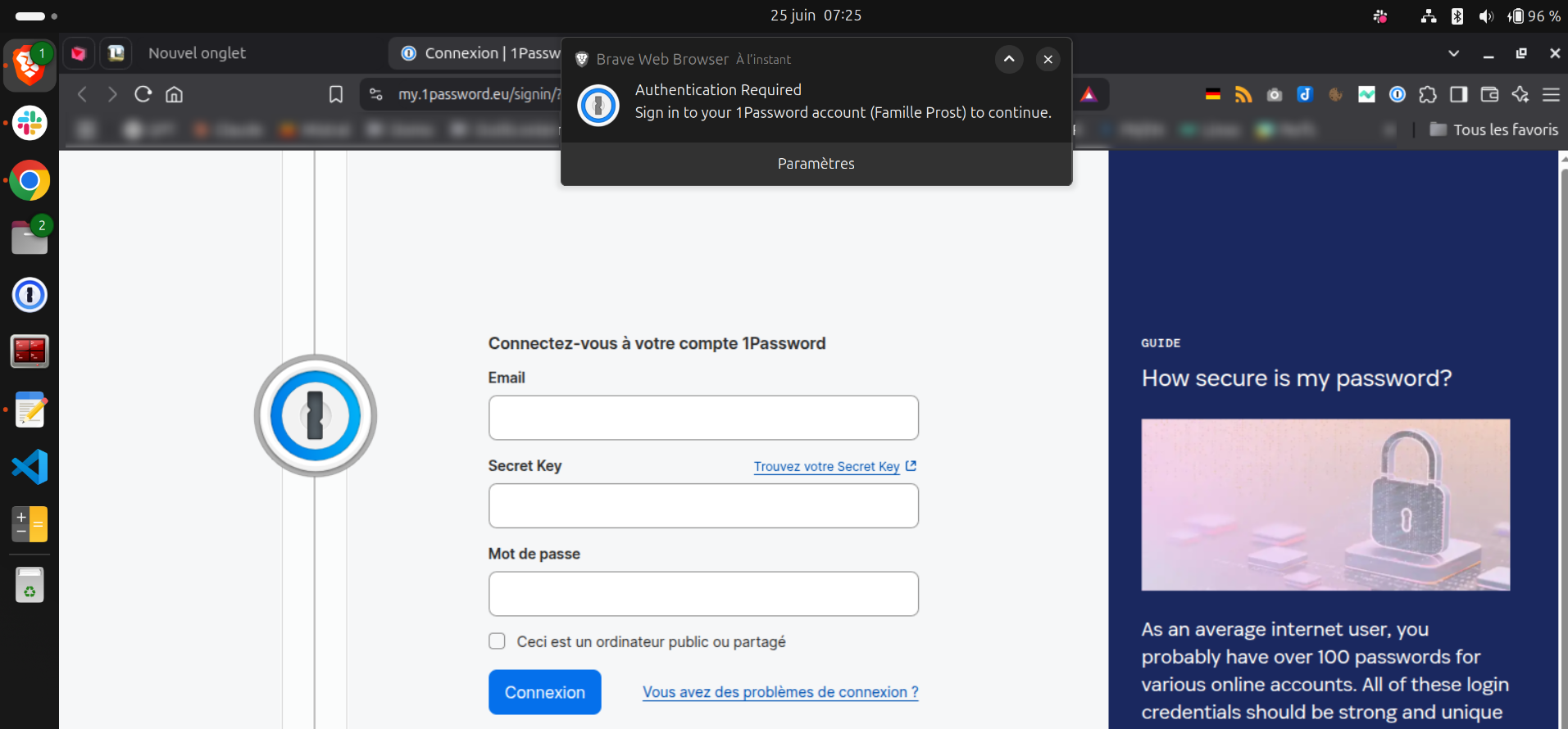Open the Files manager dock icon
The height and width of the screenshot is (729, 1568).
click(30, 238)
